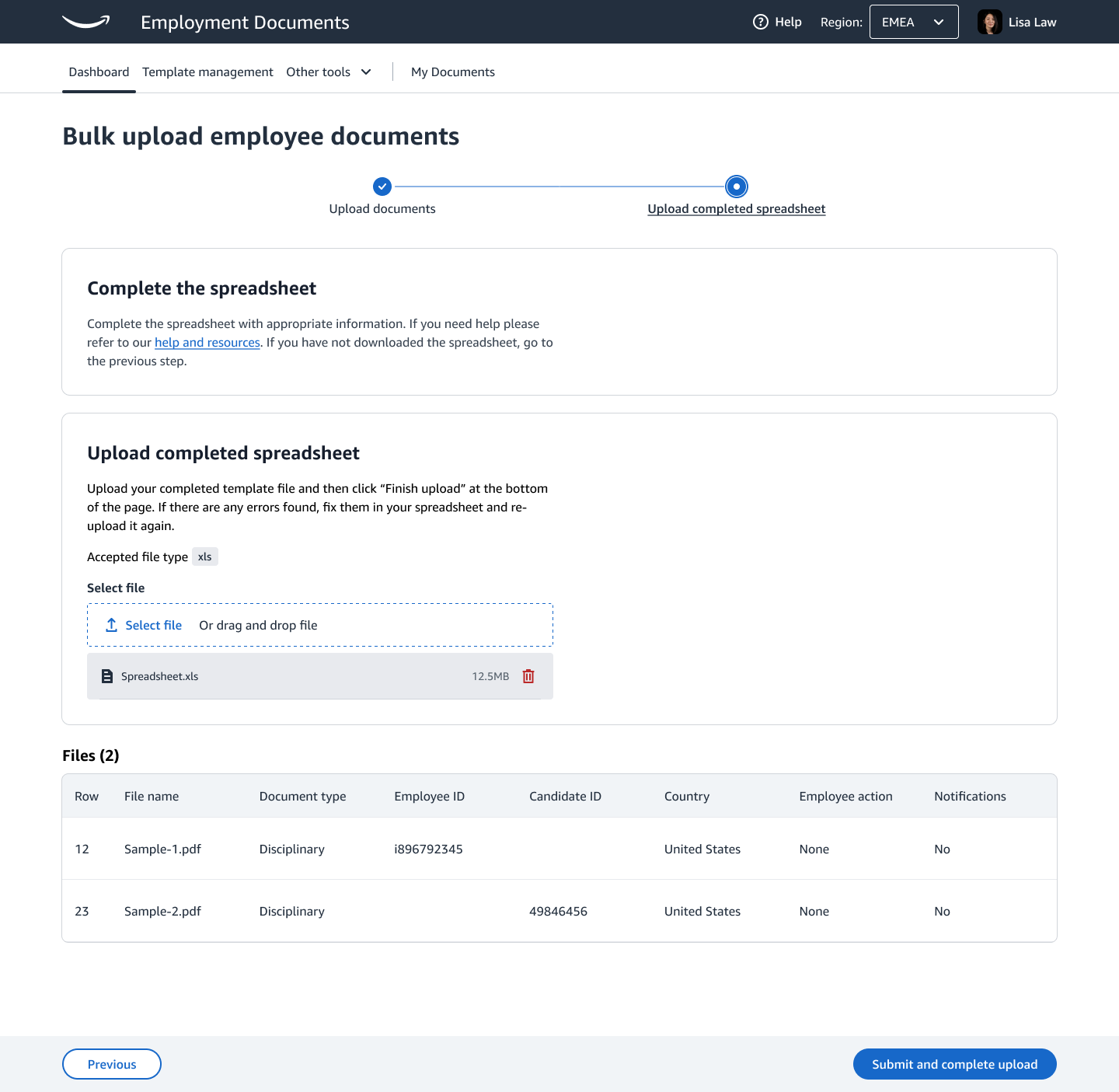
Task: Click United States in the Sample-1.pdf row
Action: (702, 849)
